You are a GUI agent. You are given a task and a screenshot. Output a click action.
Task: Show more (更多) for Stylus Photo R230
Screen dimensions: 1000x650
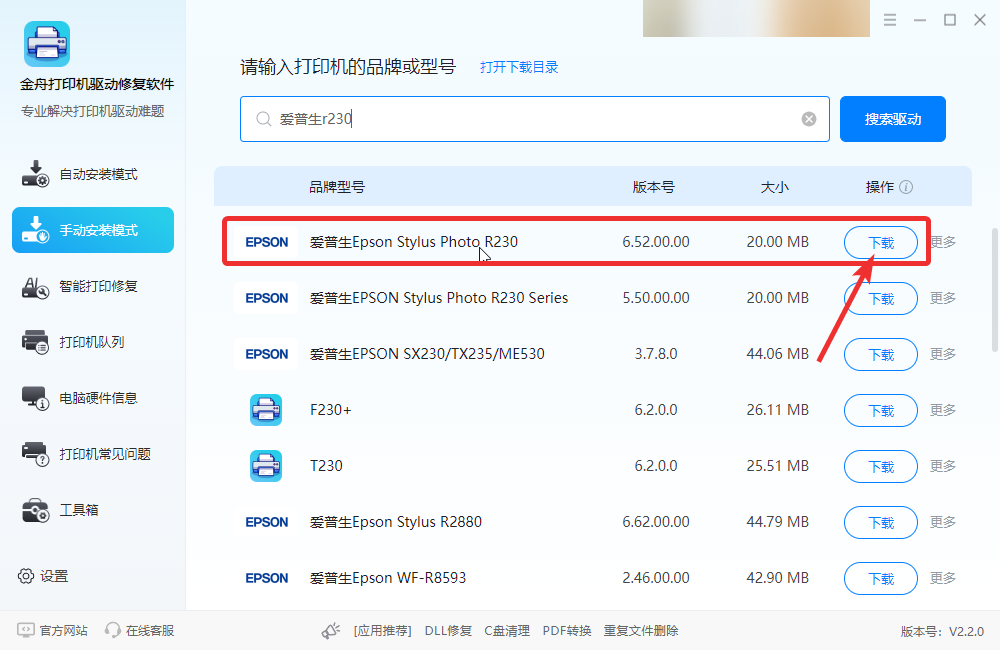[x=944, y=242]
